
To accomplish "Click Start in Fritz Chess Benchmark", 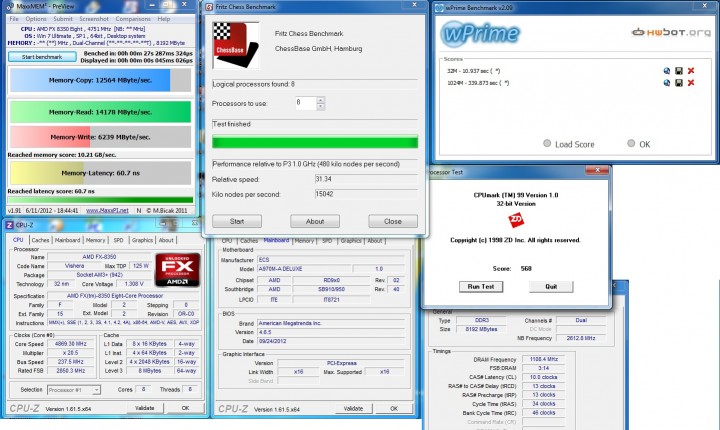I will point(237,221).
